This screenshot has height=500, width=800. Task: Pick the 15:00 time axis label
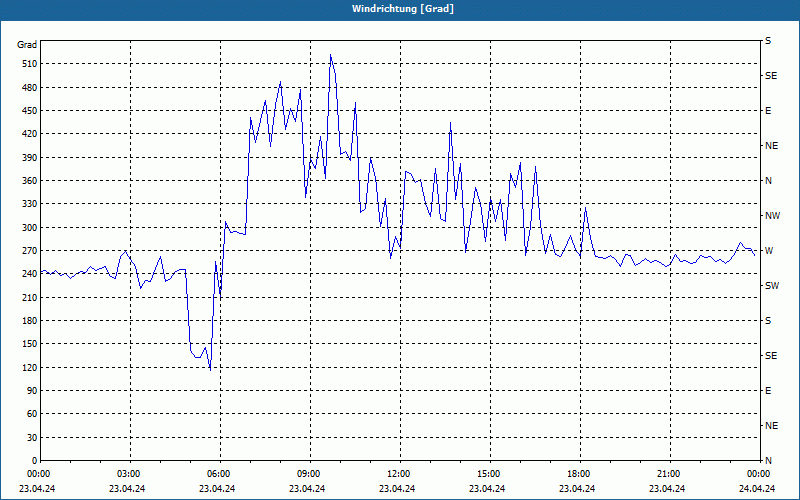point(487,474)
